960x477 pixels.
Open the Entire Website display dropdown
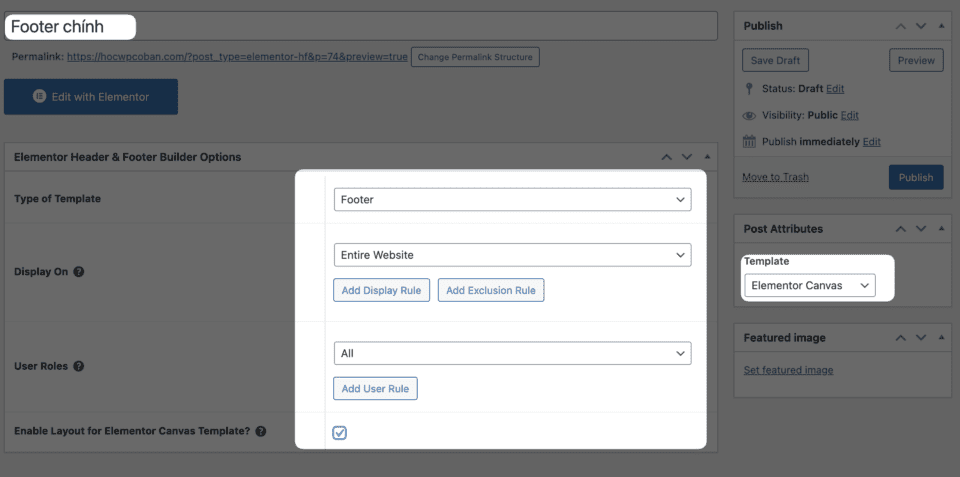click(512, 255)
